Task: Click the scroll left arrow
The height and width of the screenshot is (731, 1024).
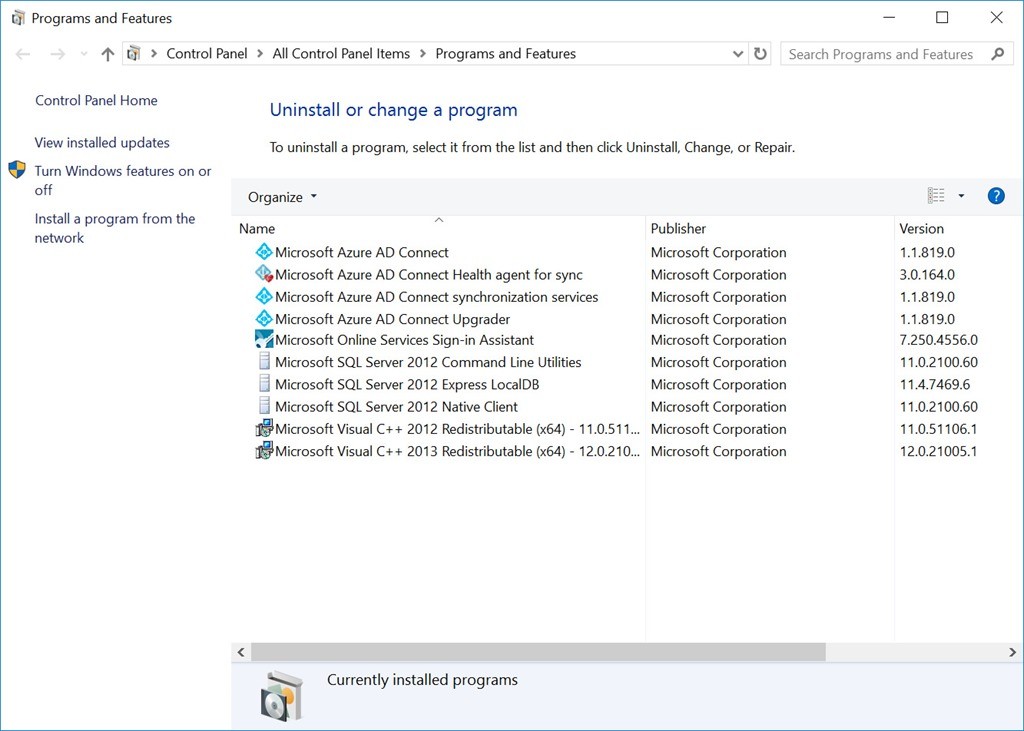Action: point(241,652)
